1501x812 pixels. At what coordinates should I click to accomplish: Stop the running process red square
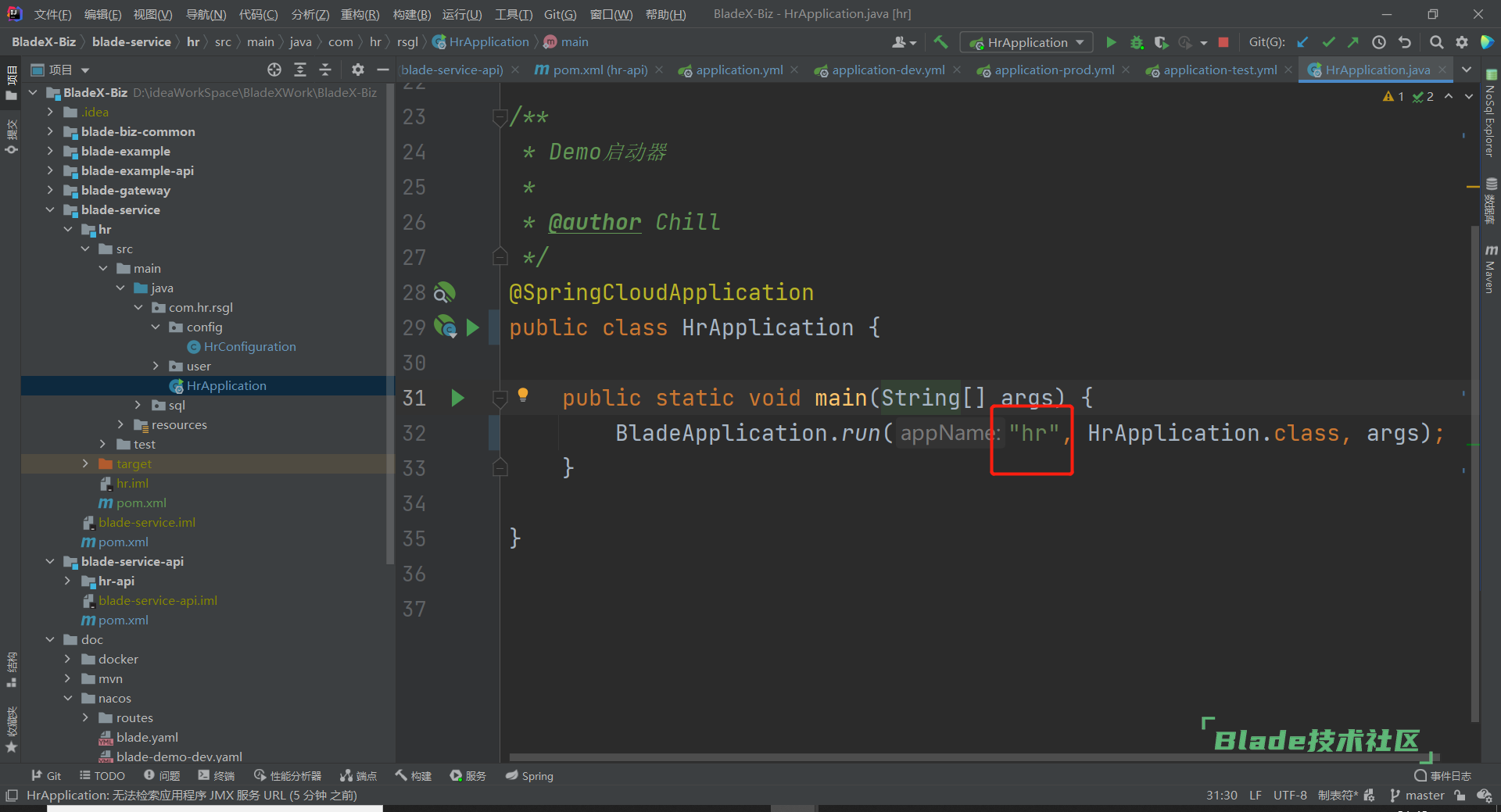pos(1223,42)
